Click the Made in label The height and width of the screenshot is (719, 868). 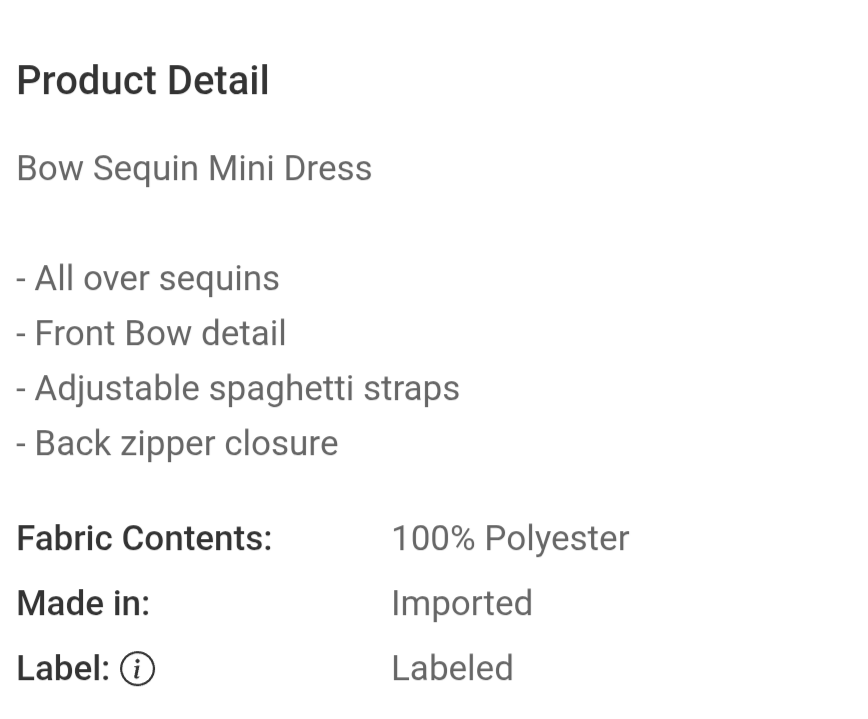(83, 603)
